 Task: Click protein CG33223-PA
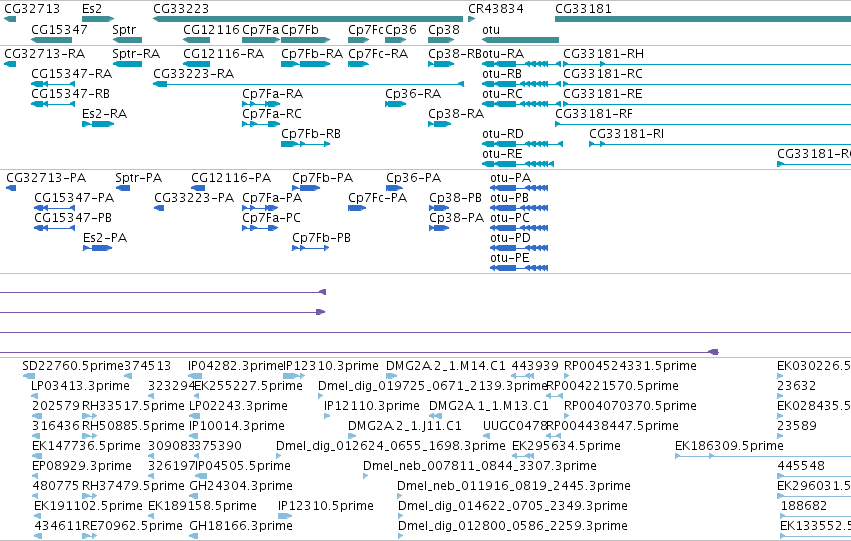[x=159, y=208]
